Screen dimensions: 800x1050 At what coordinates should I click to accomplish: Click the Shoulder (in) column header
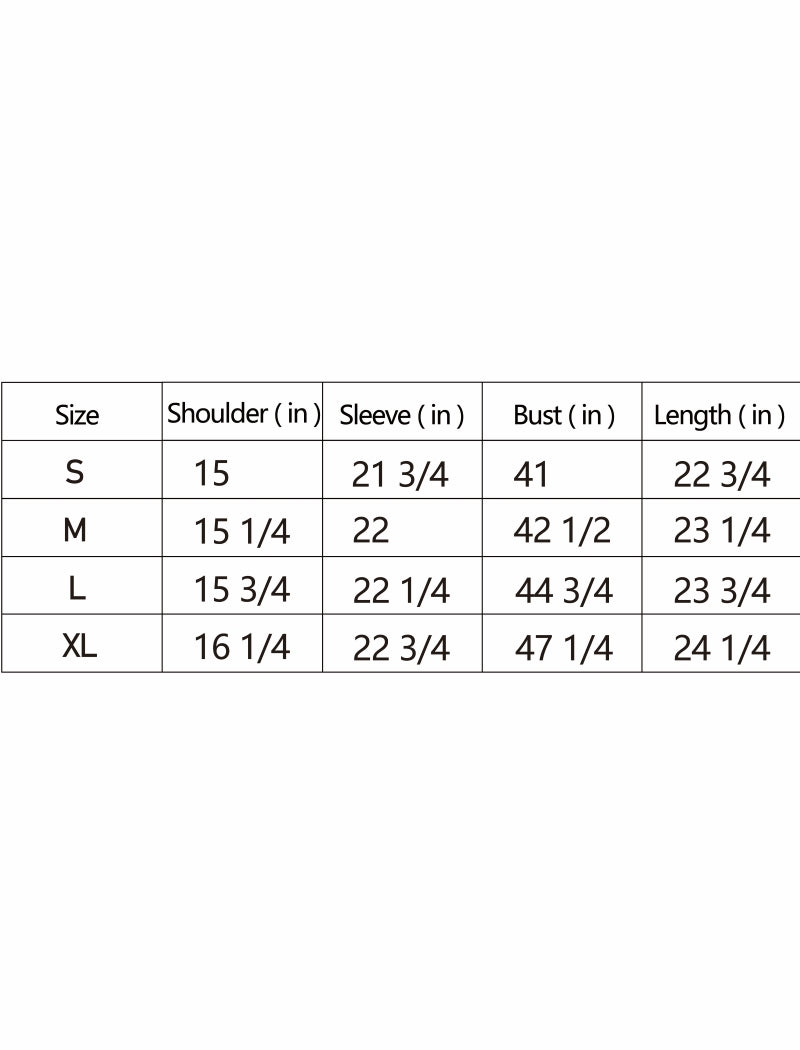click(243, 414)
